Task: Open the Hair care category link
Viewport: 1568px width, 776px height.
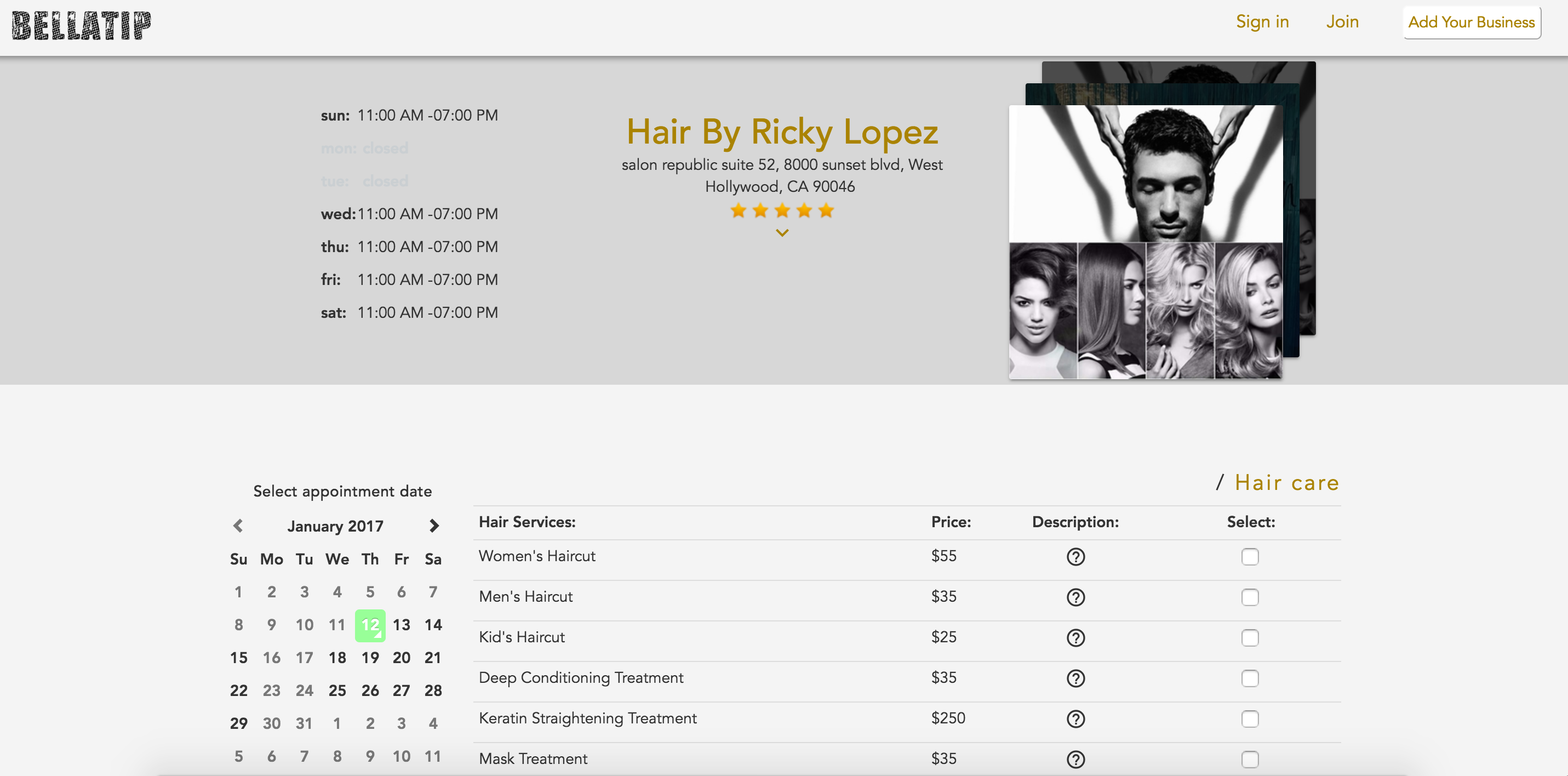Action: 1287,482
